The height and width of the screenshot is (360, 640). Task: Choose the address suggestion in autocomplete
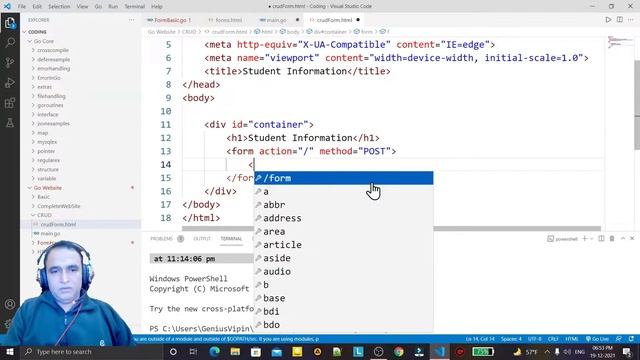click(x=344, y=218)
